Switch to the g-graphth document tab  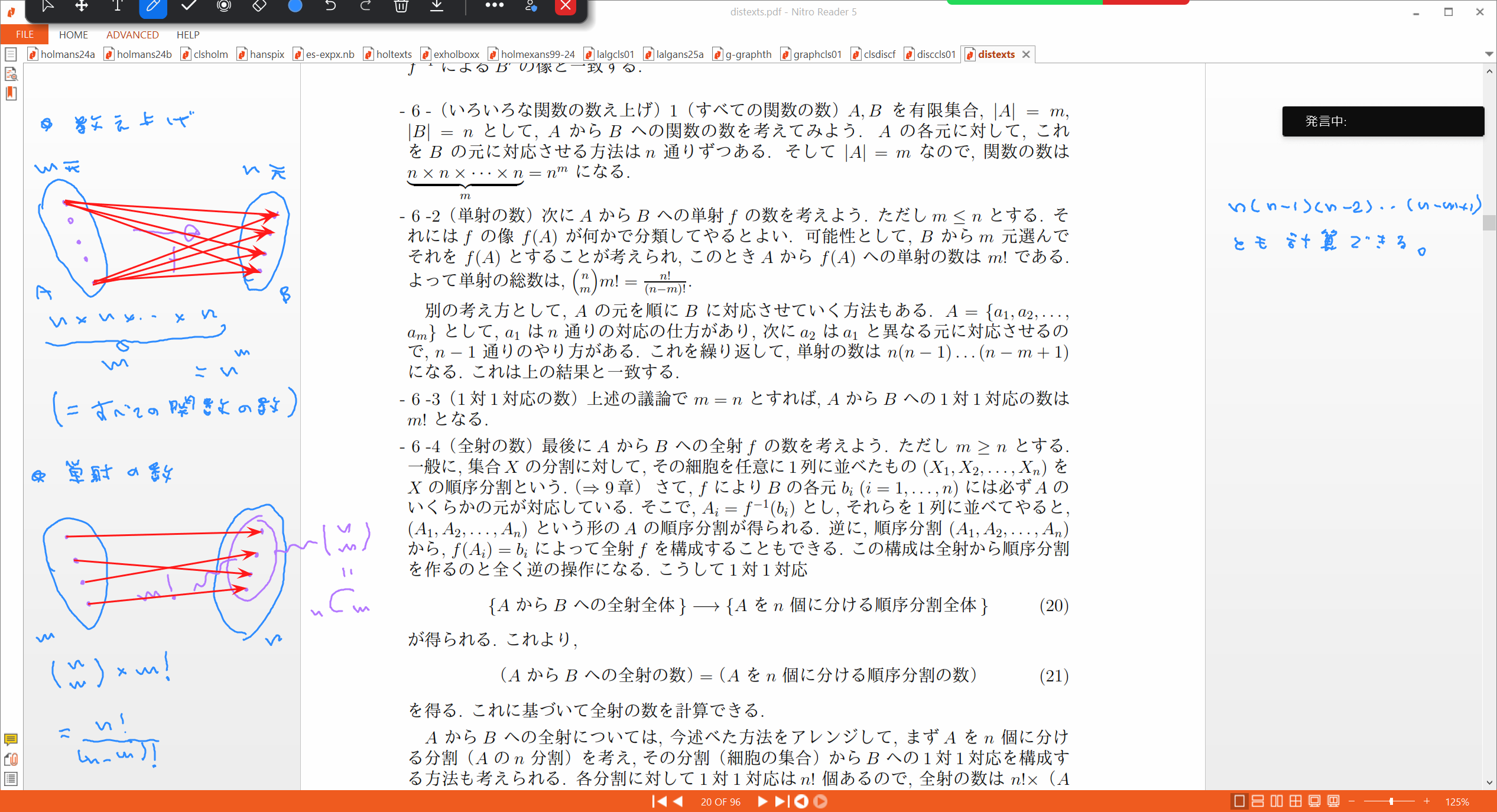pyautogui.click(x=742, y=54)
